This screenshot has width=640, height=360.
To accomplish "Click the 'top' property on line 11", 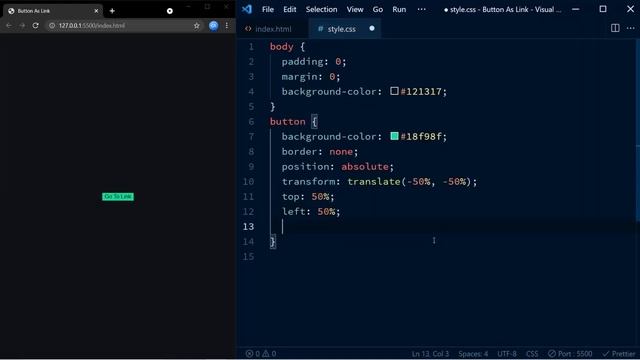I will (291, 197).
